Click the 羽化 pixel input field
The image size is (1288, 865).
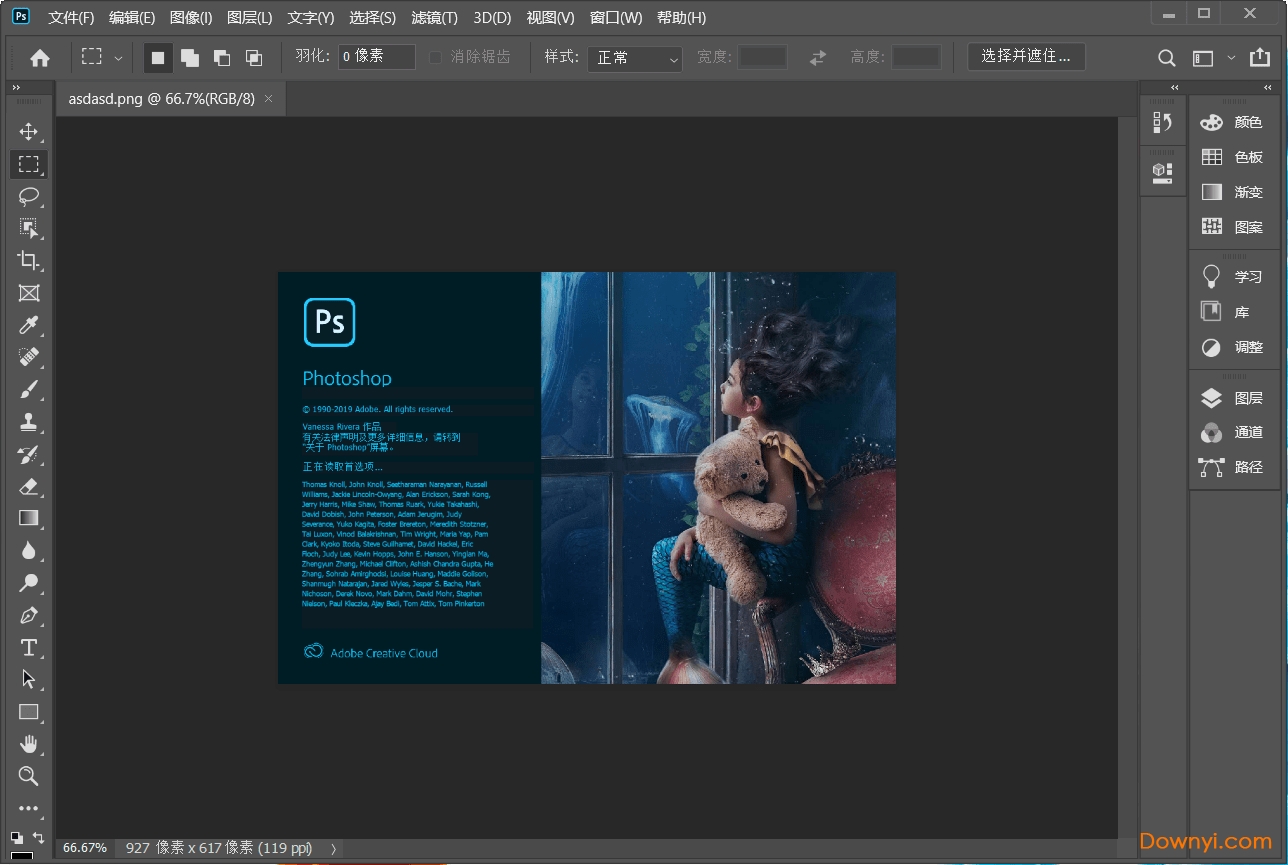375,56
